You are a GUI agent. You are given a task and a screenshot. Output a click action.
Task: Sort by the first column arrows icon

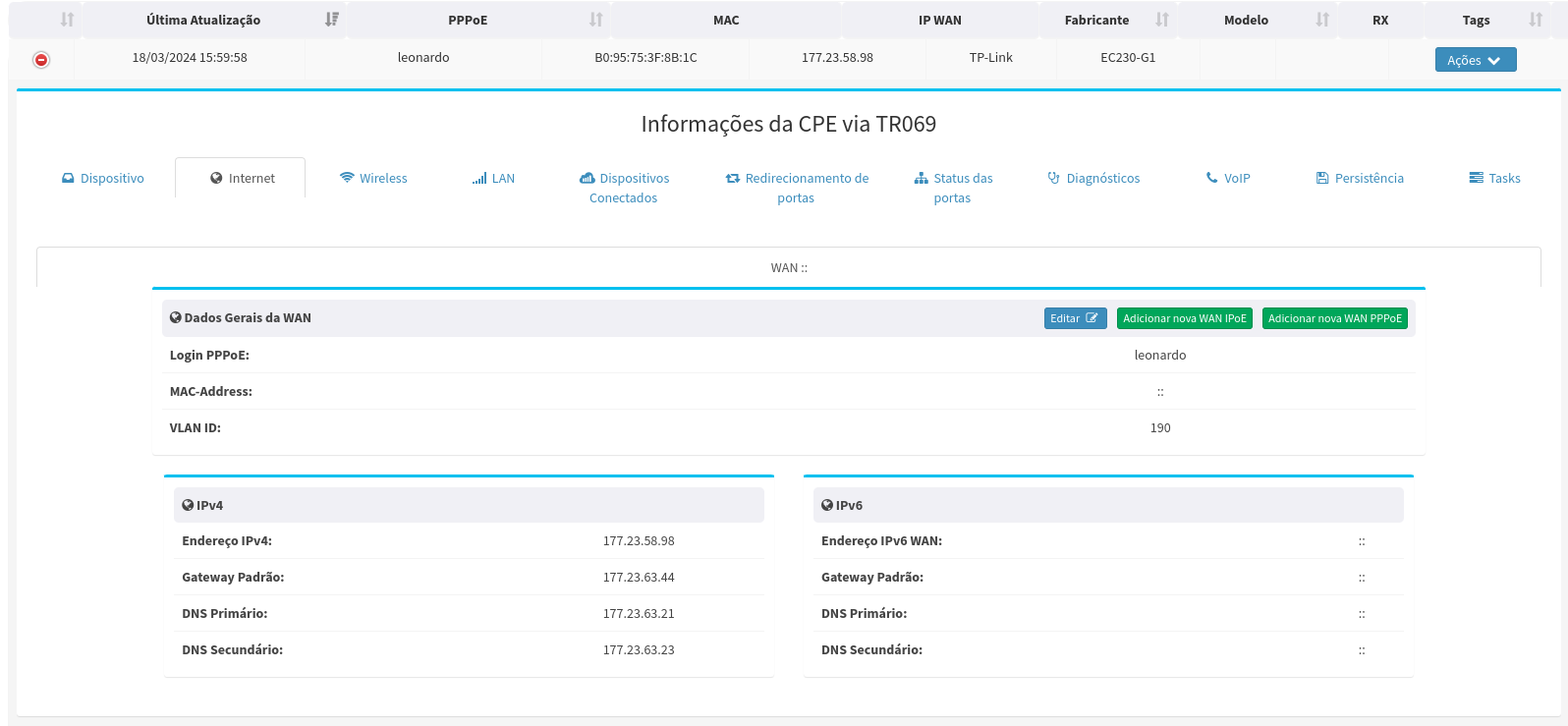(x=67, y=20)
